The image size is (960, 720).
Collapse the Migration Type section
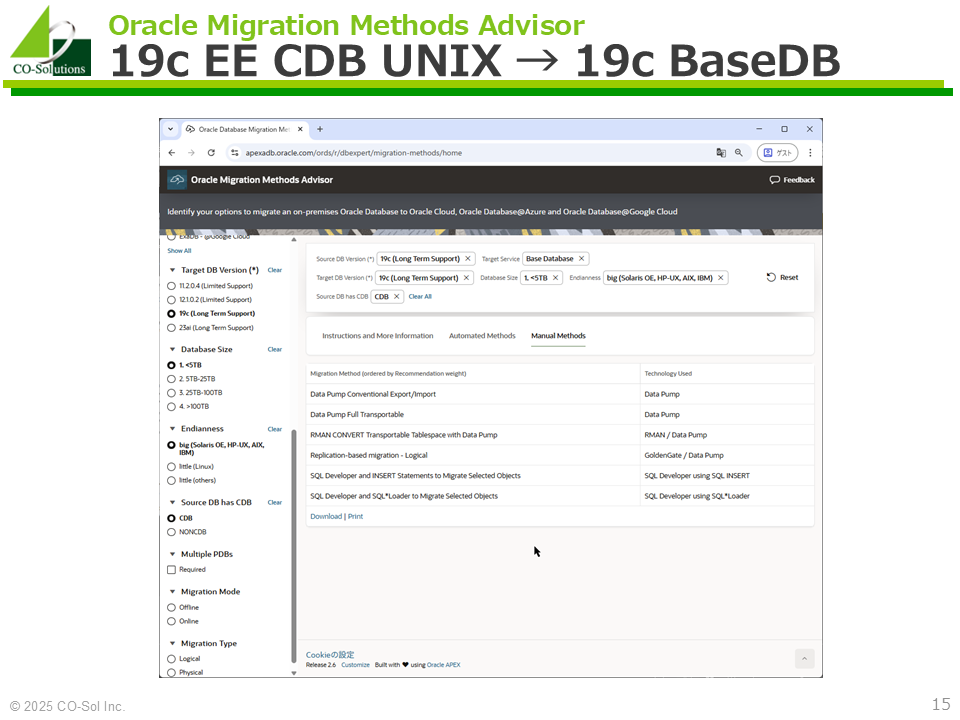pos(172,644)
